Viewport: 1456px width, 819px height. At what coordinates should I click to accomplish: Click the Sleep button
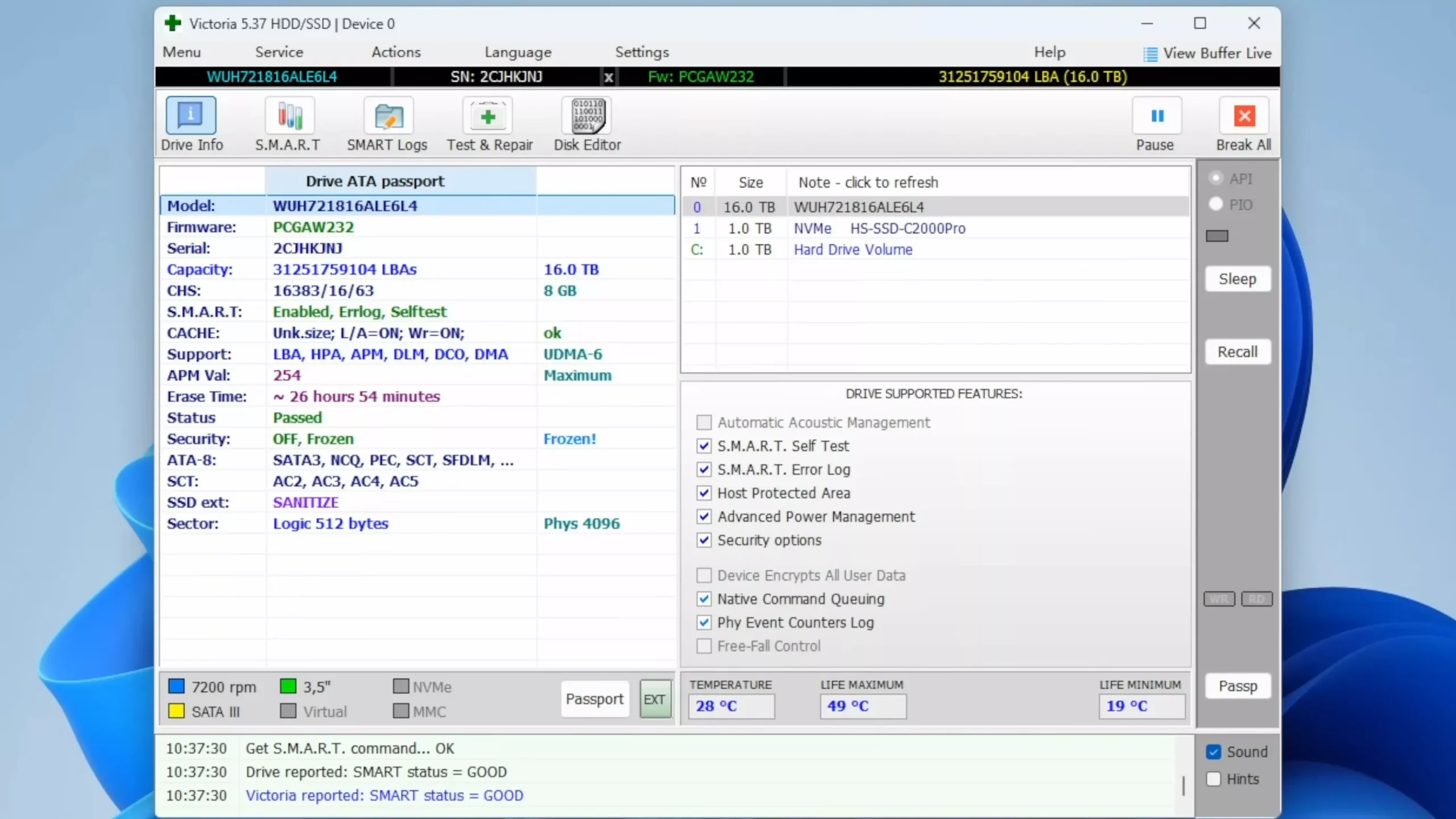1237,279
